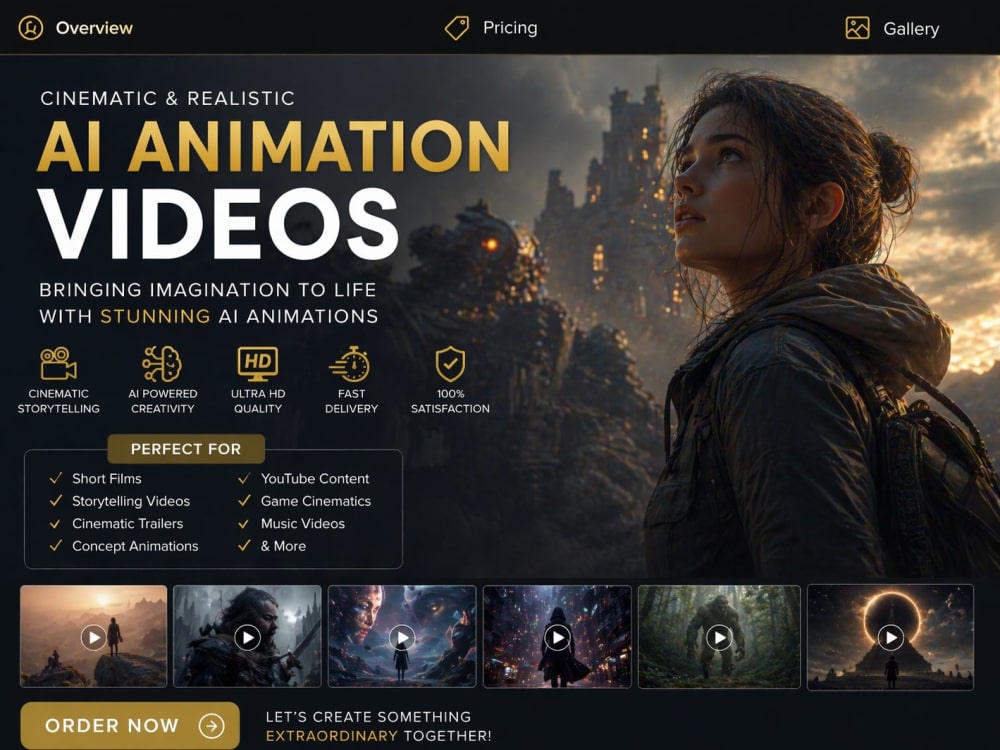Image resolution: width=1000 pixels, height=750 pixels.
Task: Click the Pricing price-tag icon
Action: (457, 28)
